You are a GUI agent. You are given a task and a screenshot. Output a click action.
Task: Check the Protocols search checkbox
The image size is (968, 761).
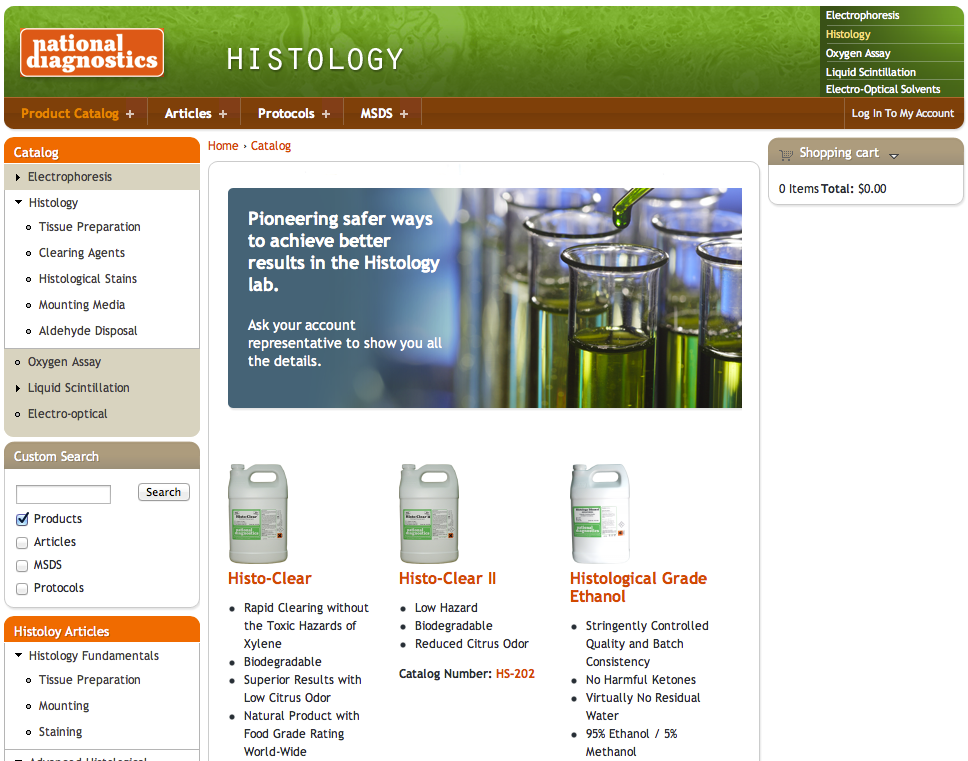pos(22,589)
